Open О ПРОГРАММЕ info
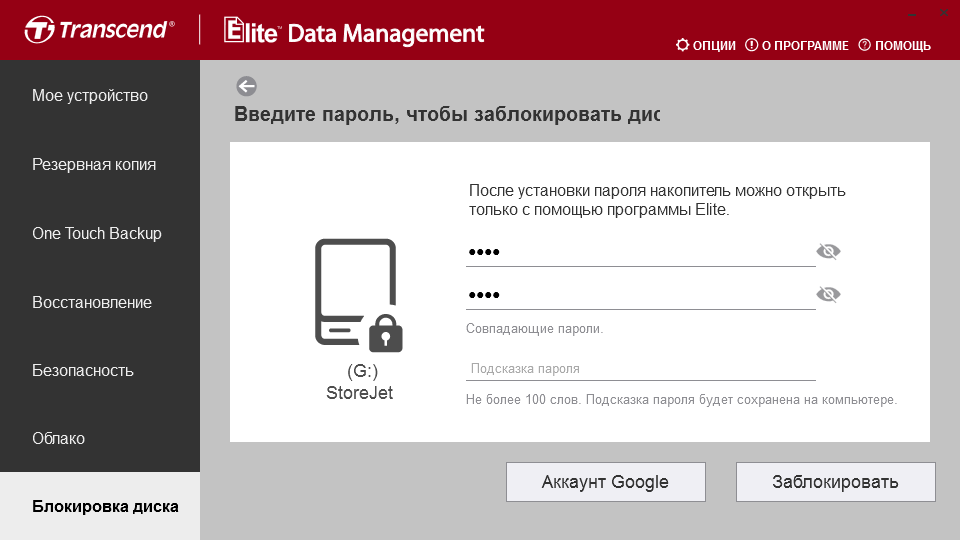The width and height of the screenshot is (960, 540). tap(797, 45)
